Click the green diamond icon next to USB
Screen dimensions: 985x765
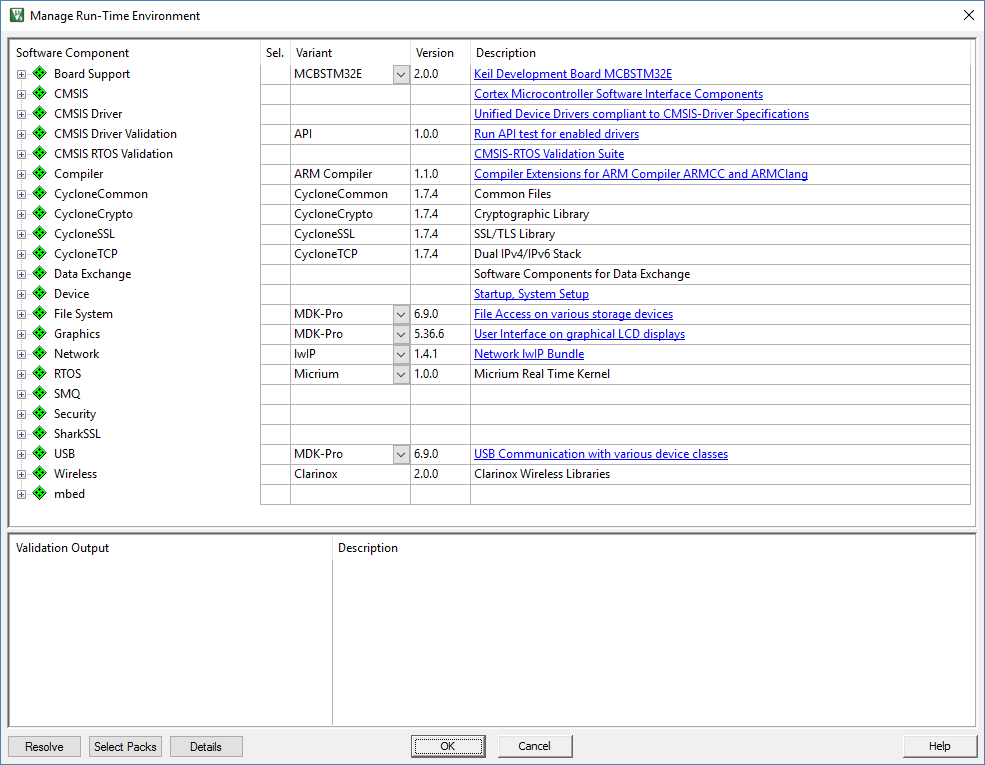(40, 453)
